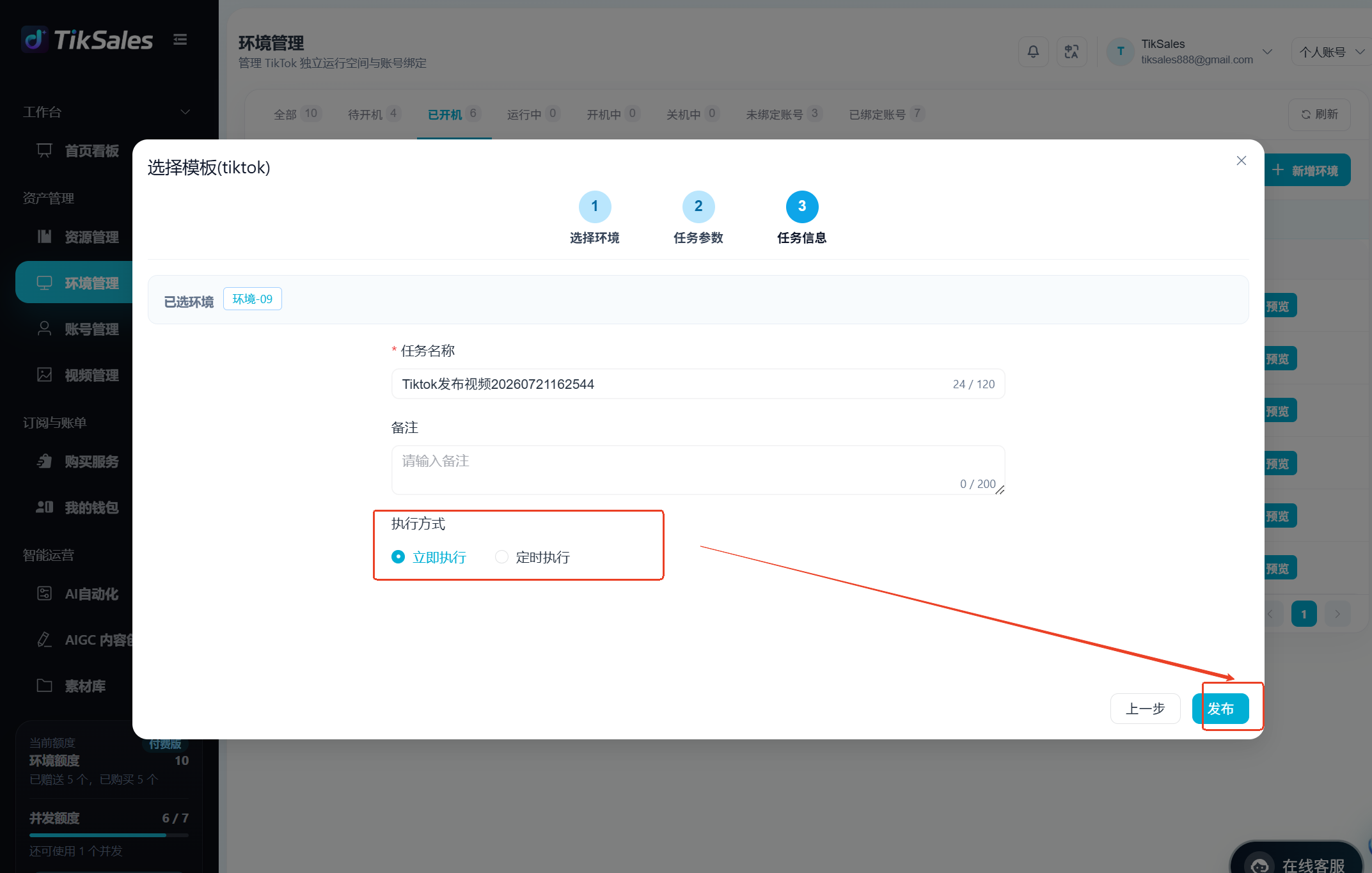
Task: Open 我的钱包 wallet icon in sidebar
Action: pyautogui.click(x=44, y=507)
